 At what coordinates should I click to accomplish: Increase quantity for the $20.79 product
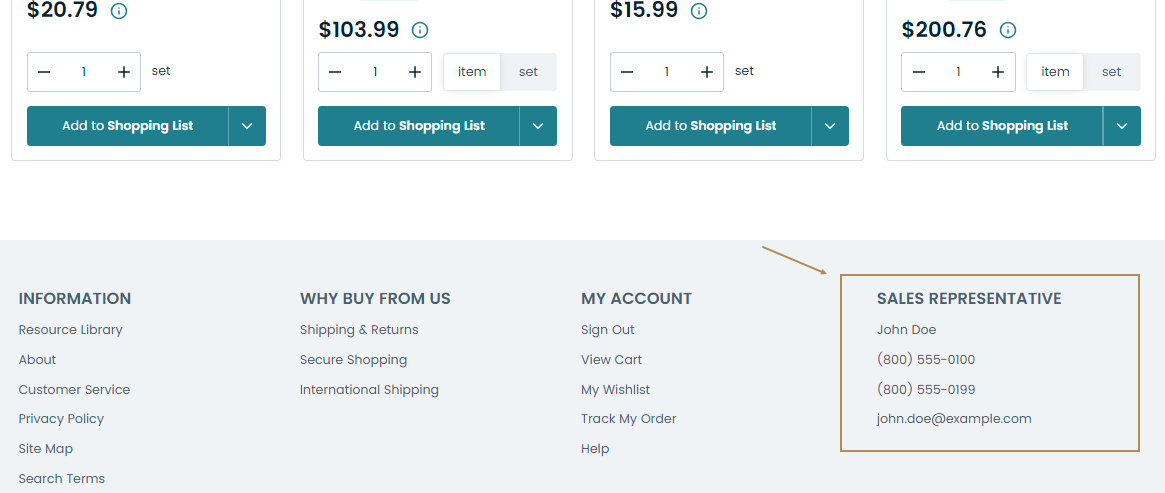(x=124, y=72)
